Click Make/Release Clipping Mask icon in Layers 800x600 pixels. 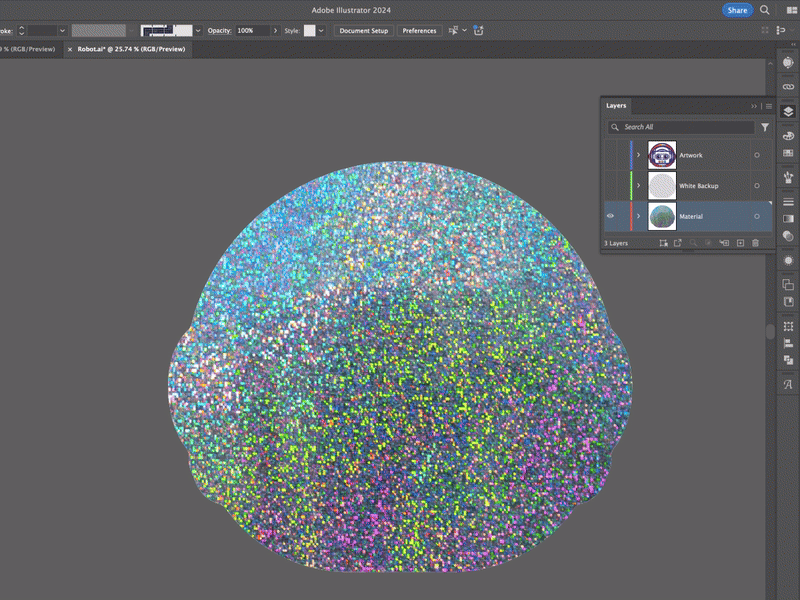coord(663,243)
